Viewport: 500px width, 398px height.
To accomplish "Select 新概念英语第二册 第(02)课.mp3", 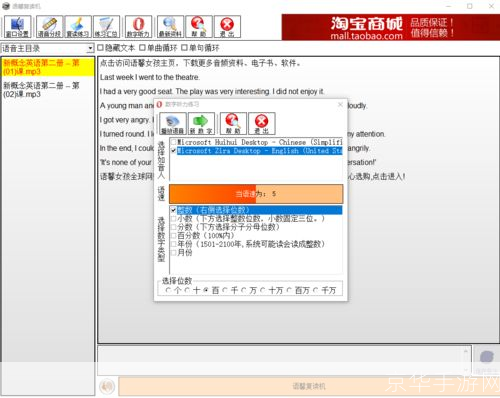I will point(48,90).
